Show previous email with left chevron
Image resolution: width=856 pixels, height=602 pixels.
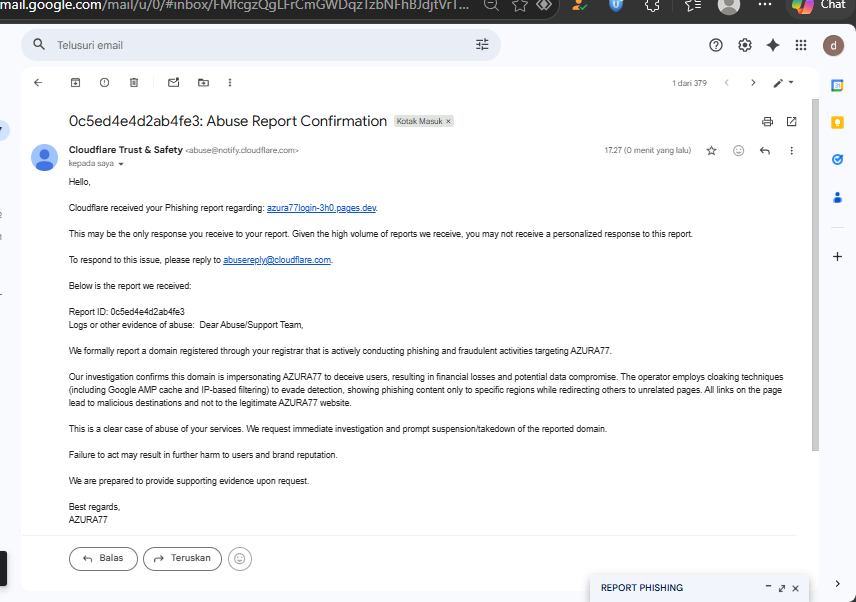pyautogui.click(x=727, y=83)
